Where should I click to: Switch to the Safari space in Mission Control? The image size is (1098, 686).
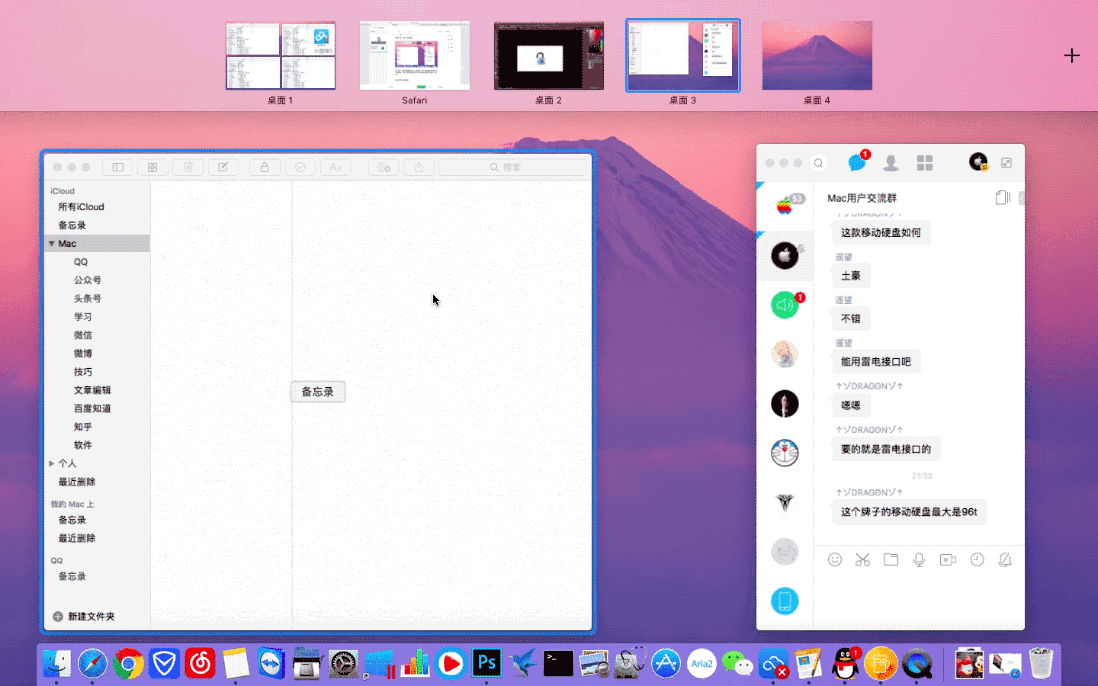pyautogui.click(x=414, y=56)
